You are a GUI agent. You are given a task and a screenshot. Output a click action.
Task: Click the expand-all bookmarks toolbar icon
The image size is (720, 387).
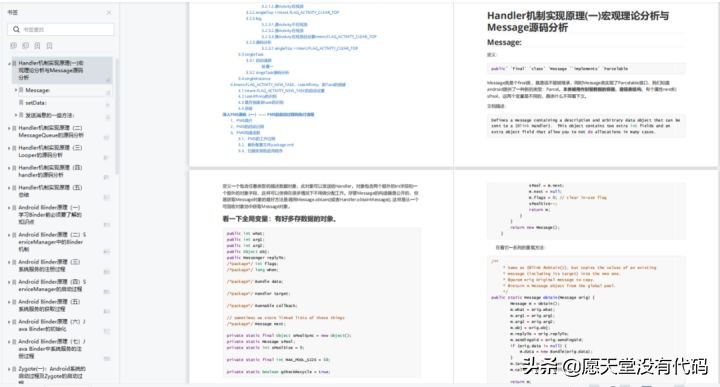[13, 45]
